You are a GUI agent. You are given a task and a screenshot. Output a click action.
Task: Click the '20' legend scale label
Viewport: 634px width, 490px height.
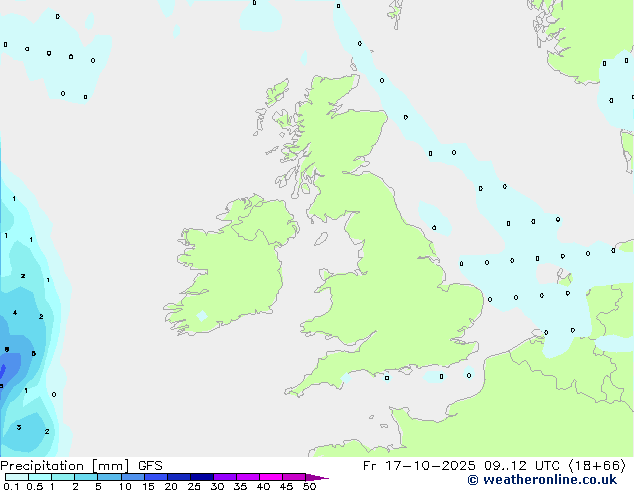(171, 486)
